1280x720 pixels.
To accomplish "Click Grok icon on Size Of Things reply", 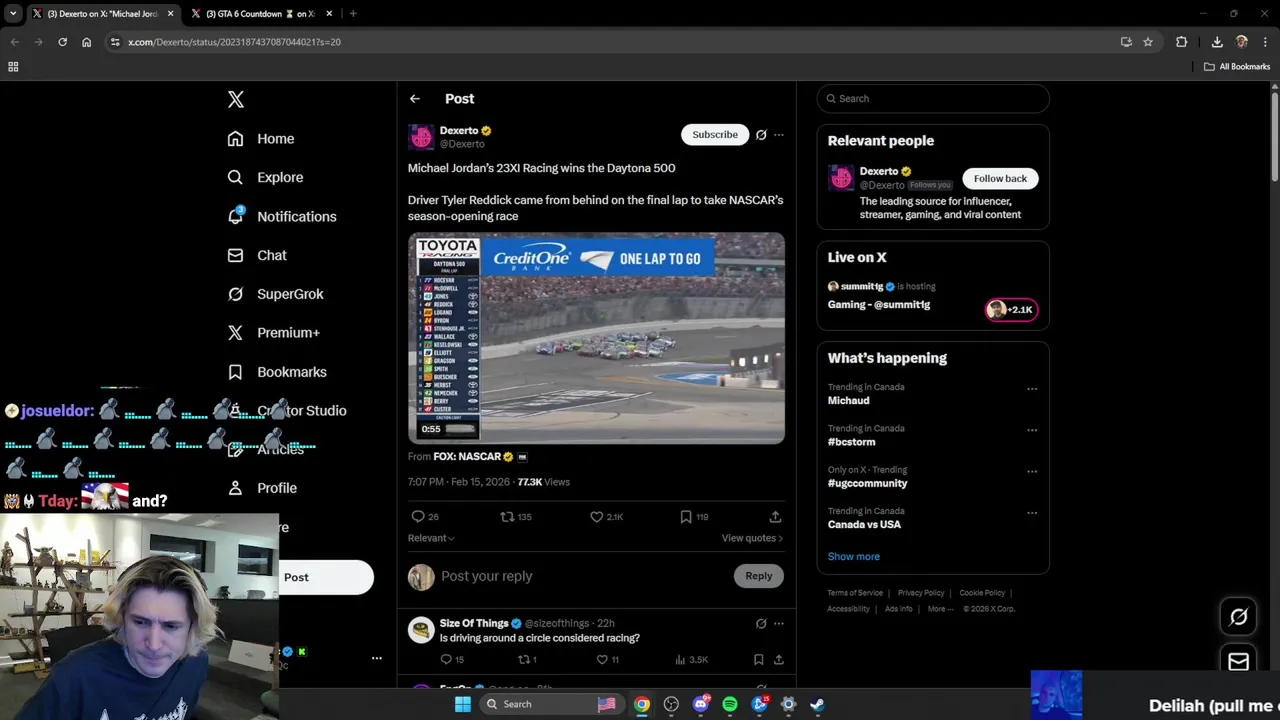I will pos(761,624).
